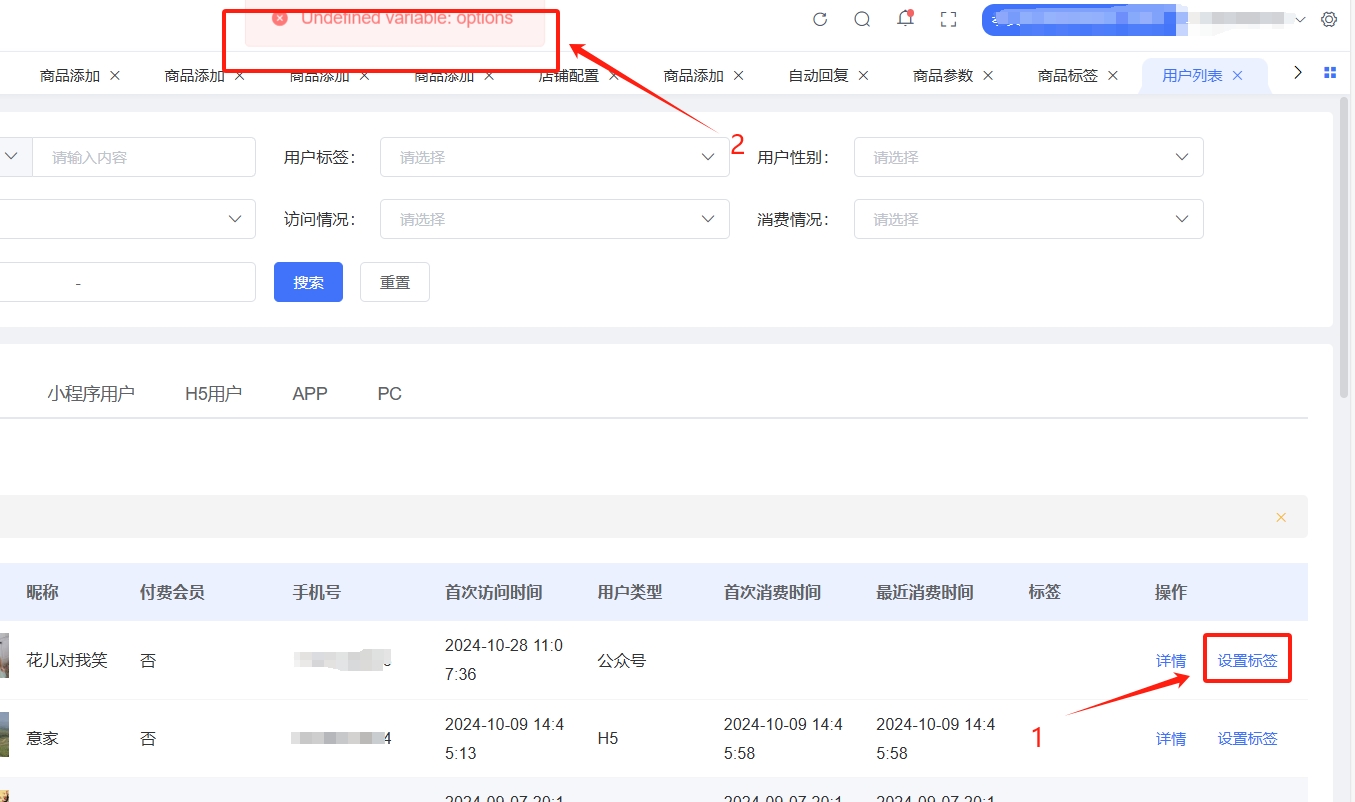1355x802 pixels.
Task: Click the 搜索 button
Action: tap(308, 282)
